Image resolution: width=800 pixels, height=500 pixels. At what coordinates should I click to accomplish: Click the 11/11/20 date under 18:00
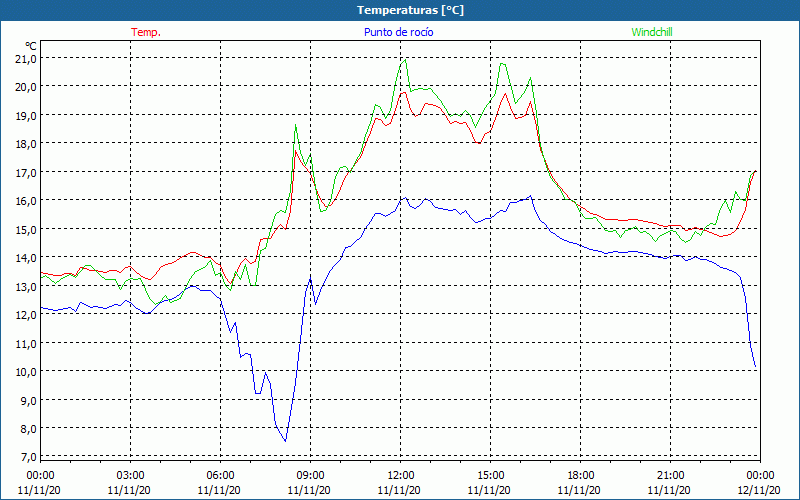[x=579, y=490]
